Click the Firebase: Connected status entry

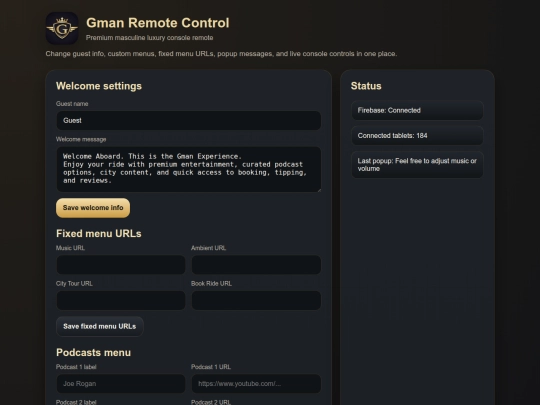417,111
